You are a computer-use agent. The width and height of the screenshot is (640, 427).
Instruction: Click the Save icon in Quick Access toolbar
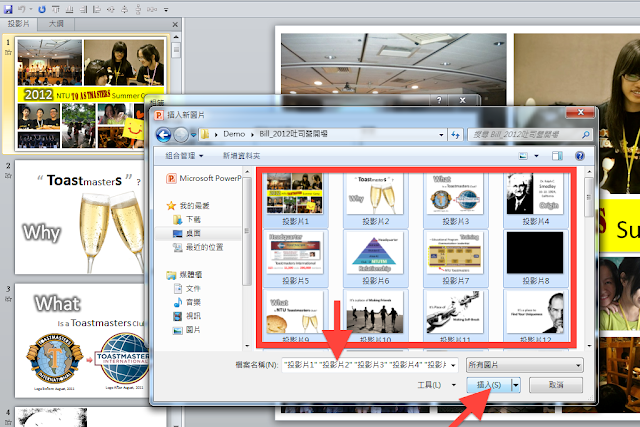click(x=8, y=9)
